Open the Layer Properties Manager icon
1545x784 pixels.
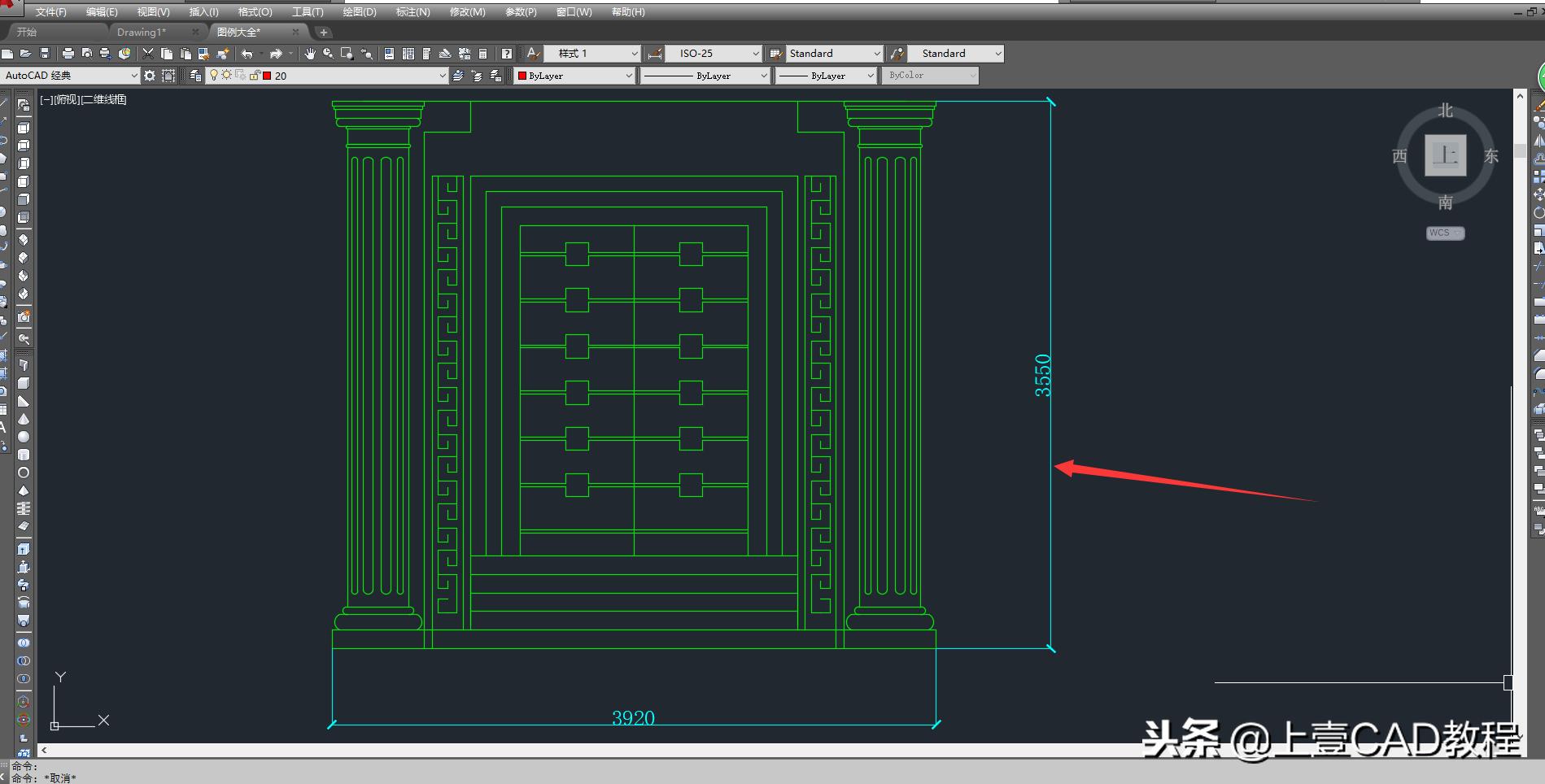click(x=195, y=76)
